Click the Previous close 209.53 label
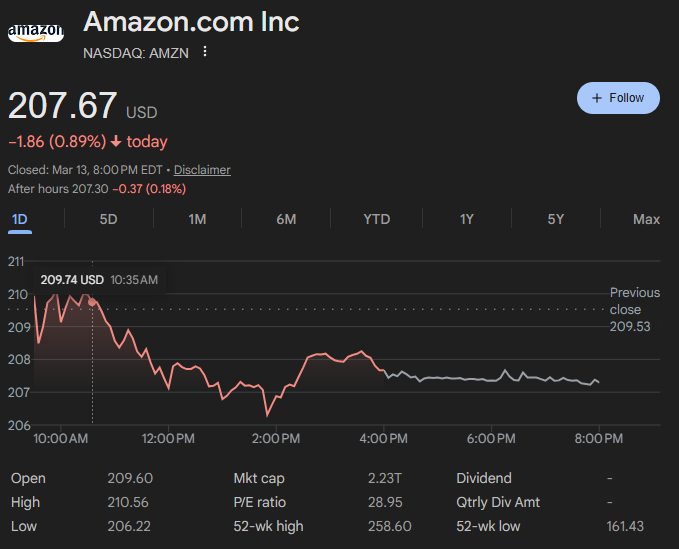Screen dimensions: 679x549 point(635,309)
